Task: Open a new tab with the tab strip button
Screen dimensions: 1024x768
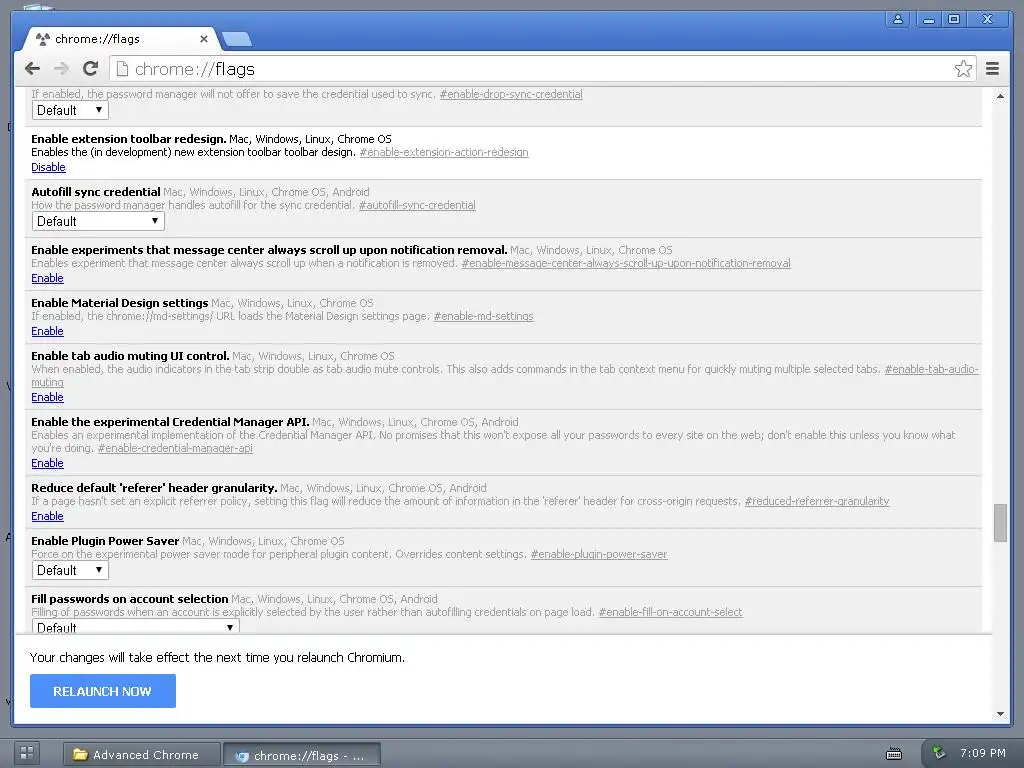Action: [x=236, y=39]
